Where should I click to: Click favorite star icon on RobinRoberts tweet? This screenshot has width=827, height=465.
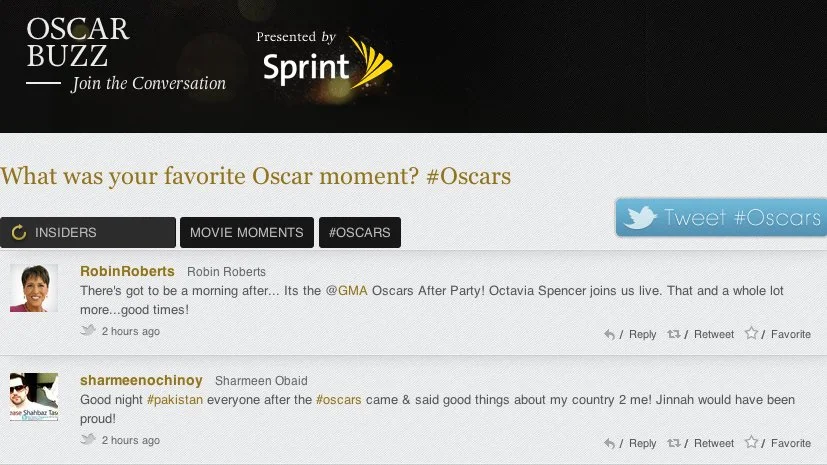(x=751, y=333)
